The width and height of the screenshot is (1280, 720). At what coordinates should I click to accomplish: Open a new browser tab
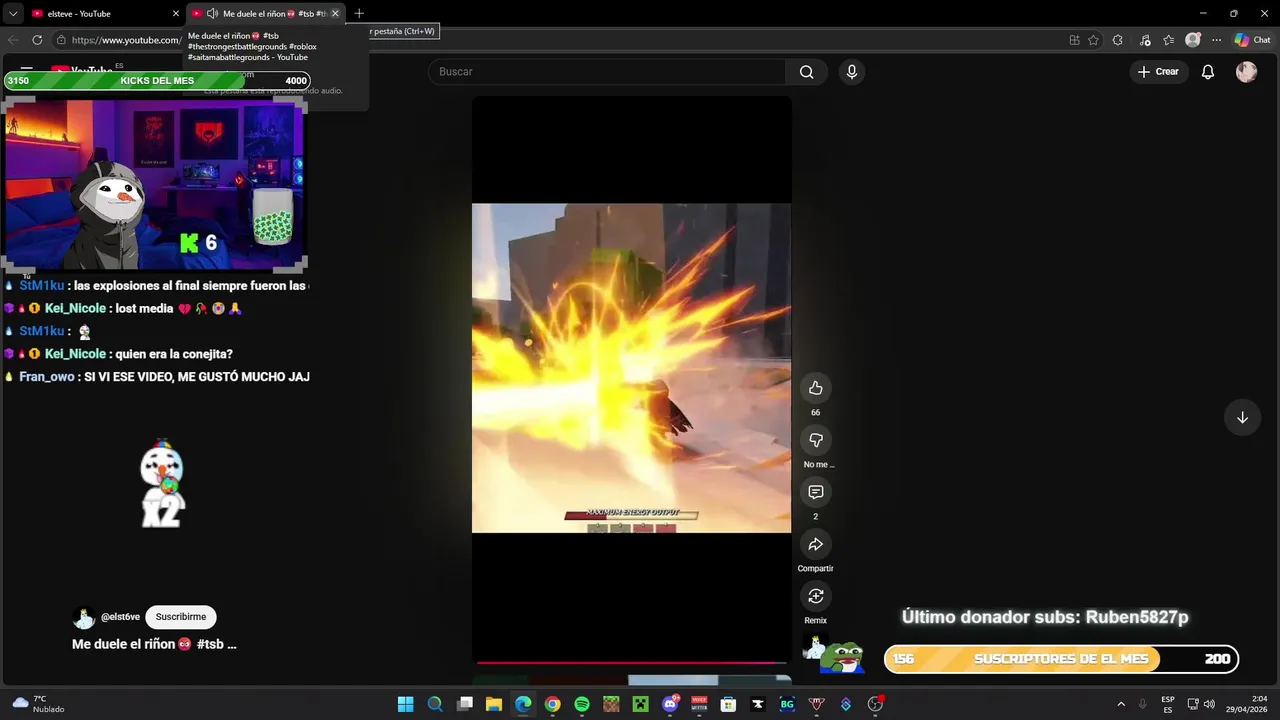point(359,14)
